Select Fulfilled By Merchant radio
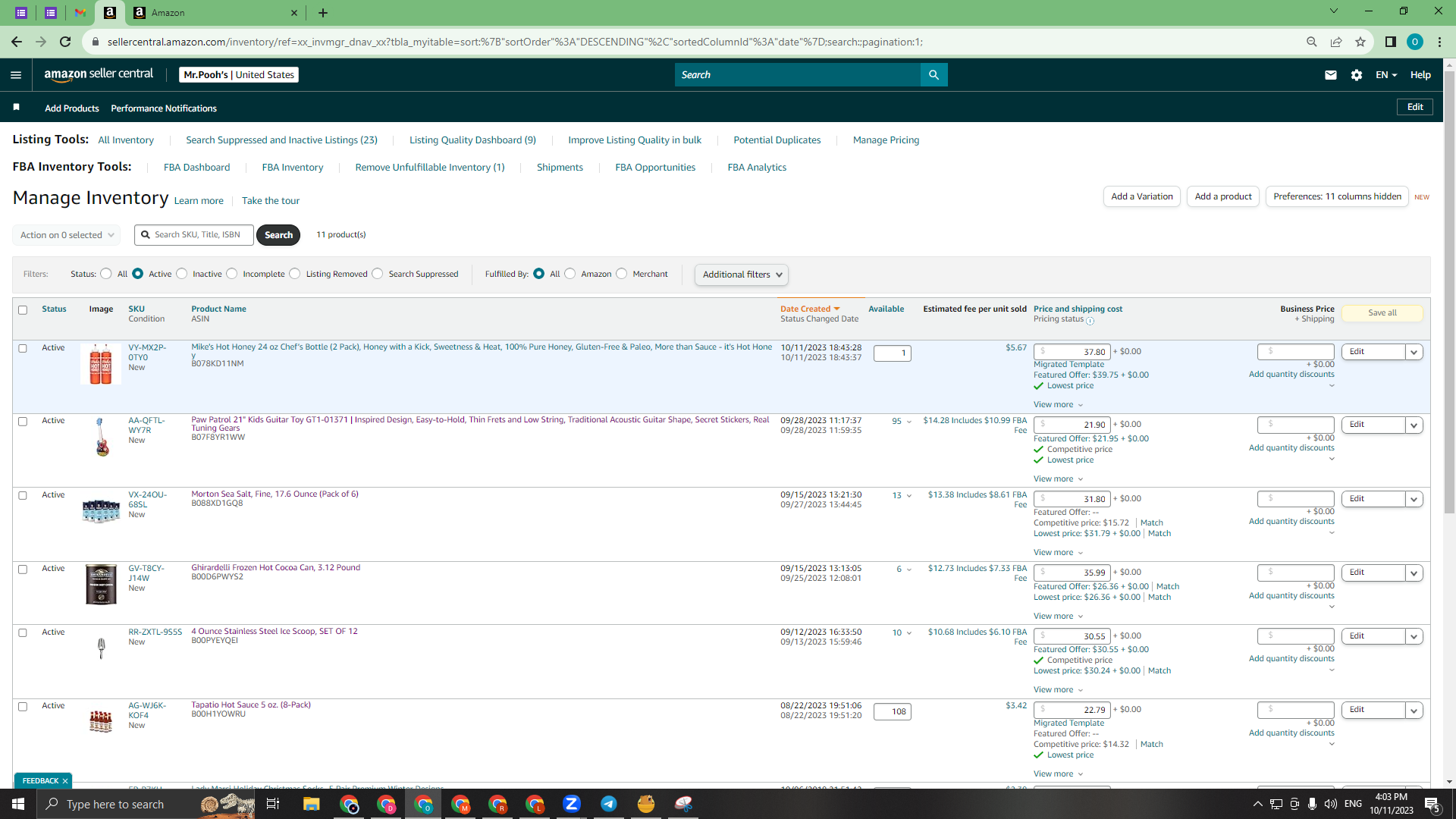This screenshot has height=819, width=1456. tap(622, 274)
